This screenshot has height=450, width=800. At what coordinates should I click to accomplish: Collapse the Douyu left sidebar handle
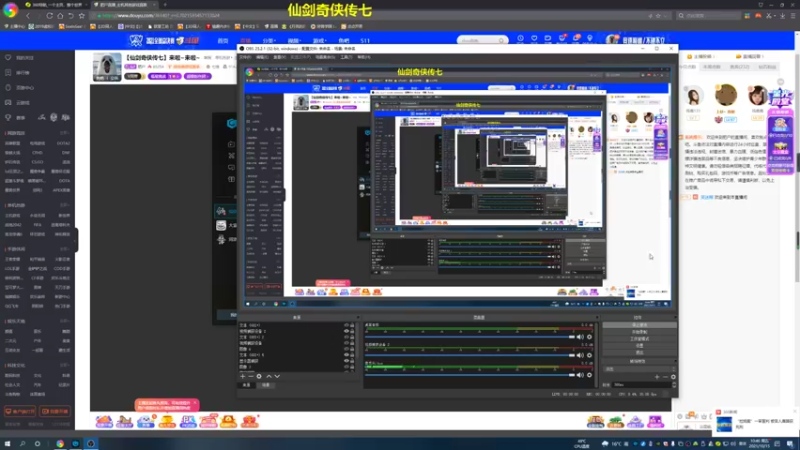point(77,239)
